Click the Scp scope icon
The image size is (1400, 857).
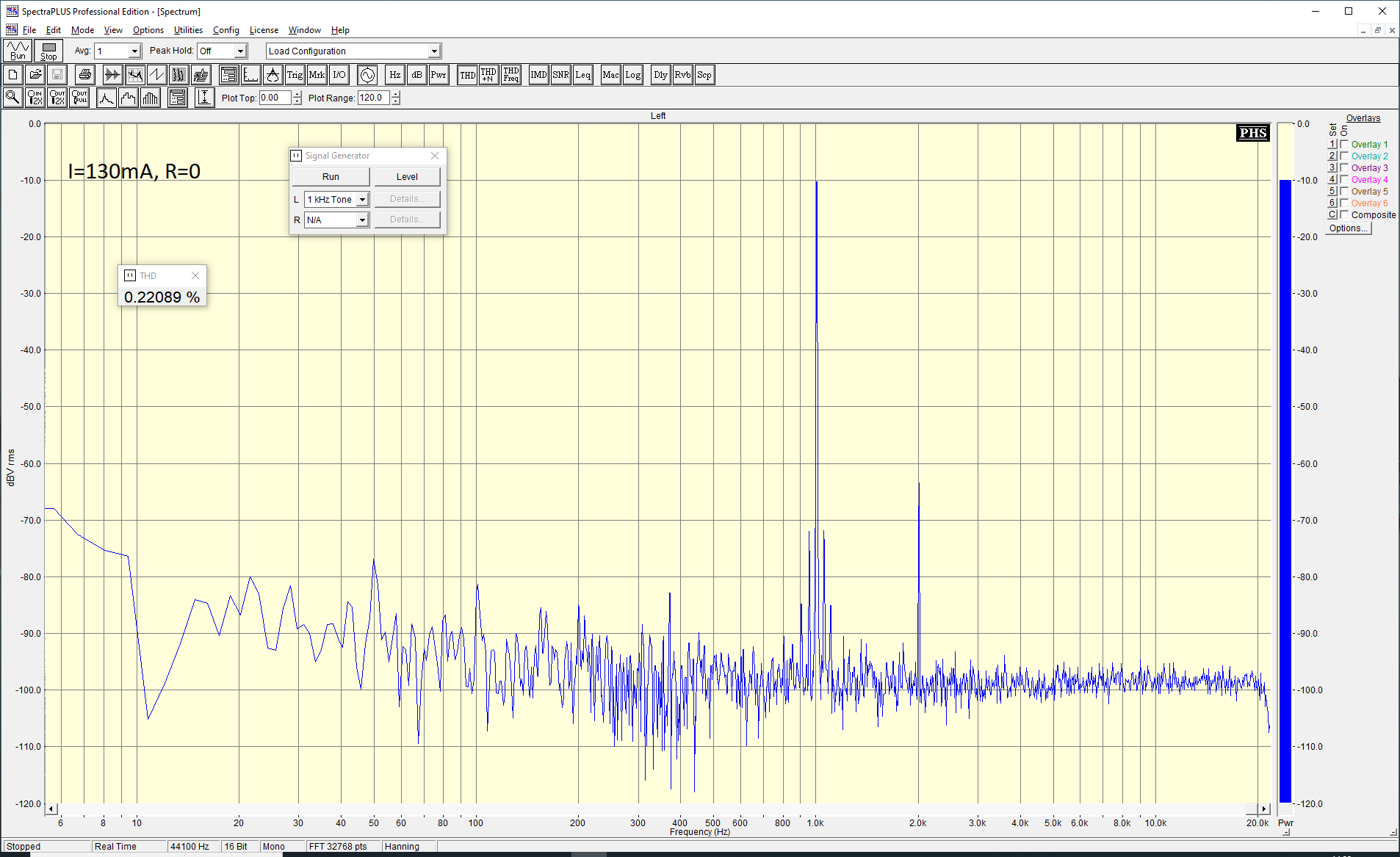[704, 75]
